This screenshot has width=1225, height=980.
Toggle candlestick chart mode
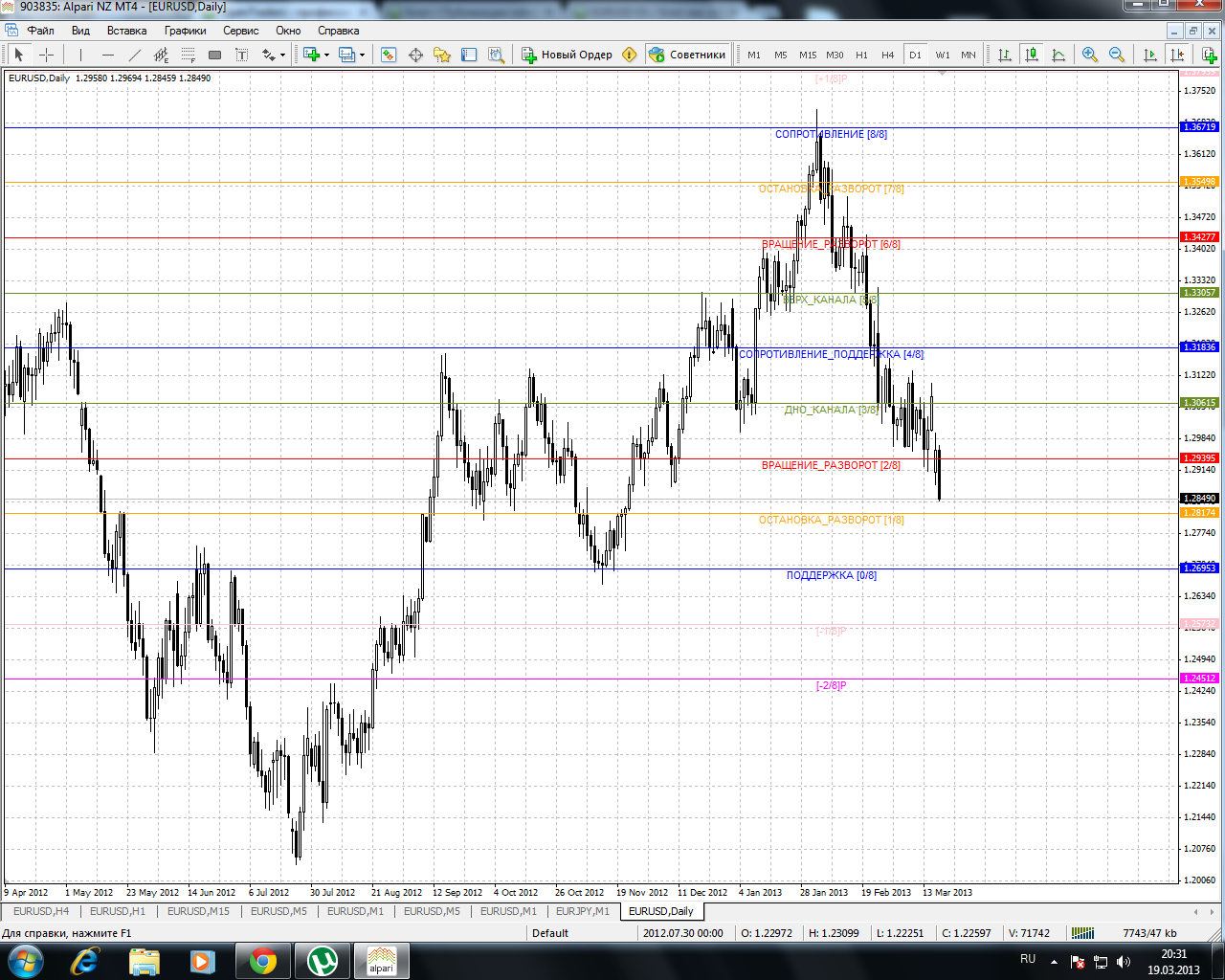pyautogui.click(x=1032, y=55)
